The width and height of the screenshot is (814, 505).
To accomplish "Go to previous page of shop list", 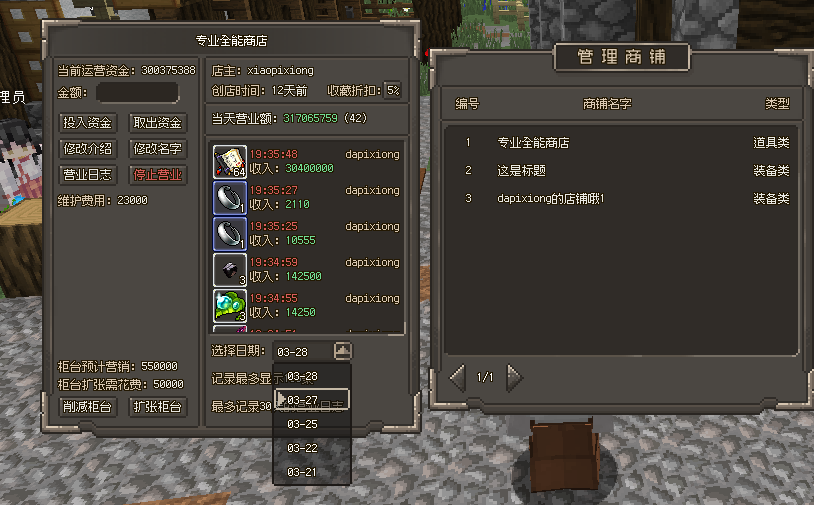I will (x=457, y=377).
